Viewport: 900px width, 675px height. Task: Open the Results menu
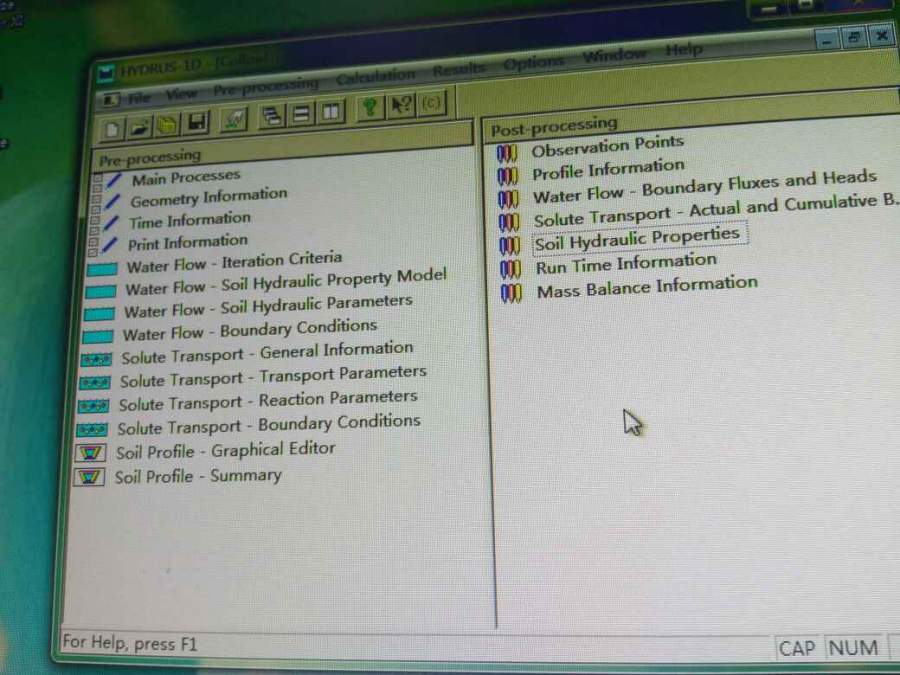click(x=459, y=69)
